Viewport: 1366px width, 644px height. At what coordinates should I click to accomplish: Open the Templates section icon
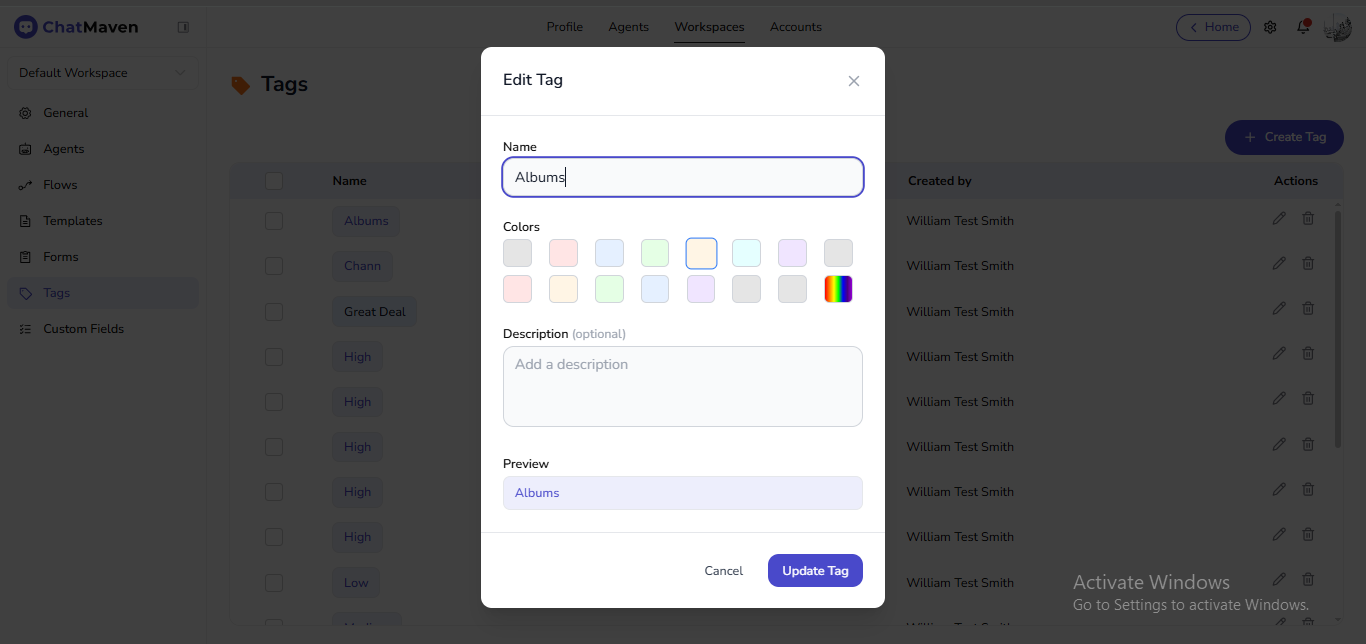tap(23, 220)
